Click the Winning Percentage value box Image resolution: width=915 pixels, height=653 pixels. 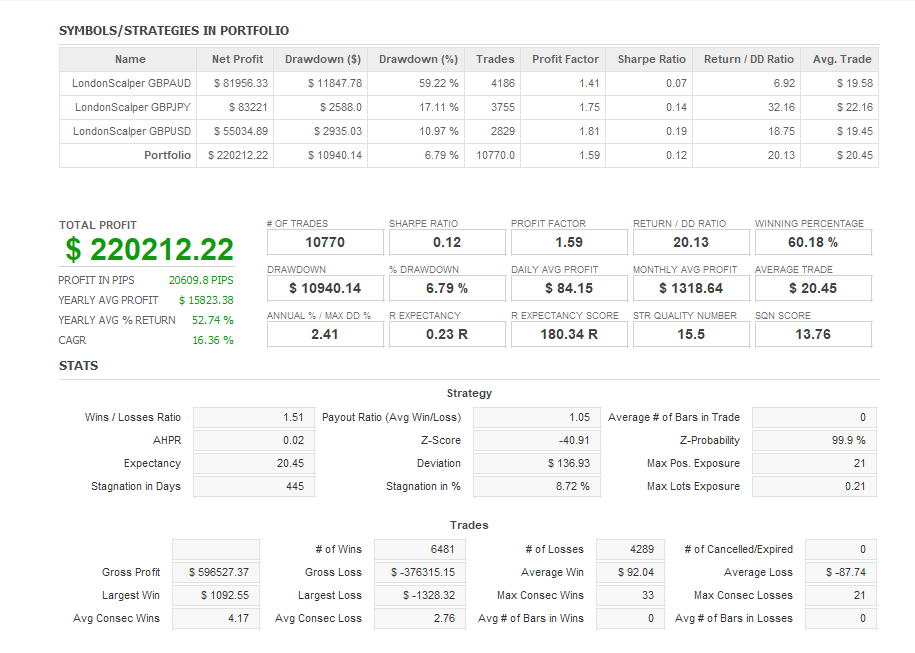coord(812,242)
